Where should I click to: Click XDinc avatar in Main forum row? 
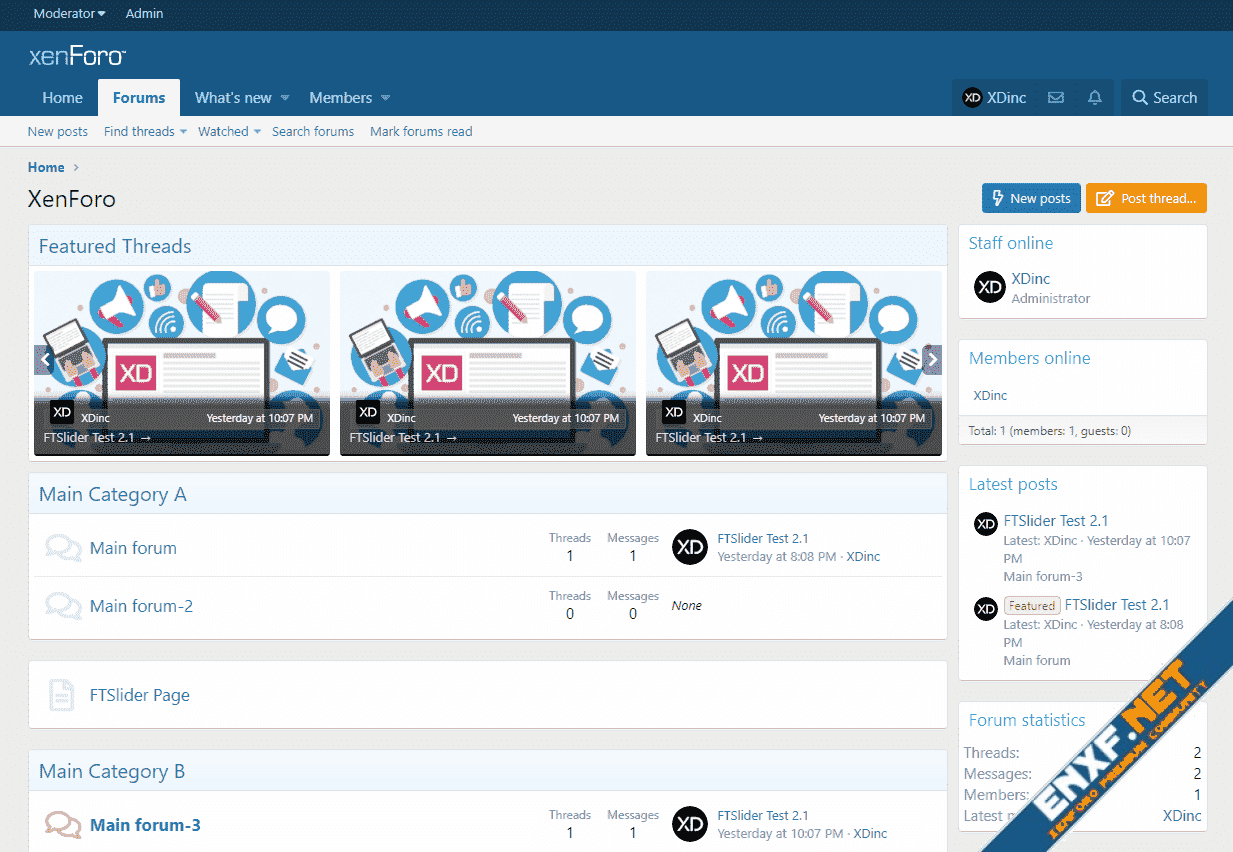690,547
